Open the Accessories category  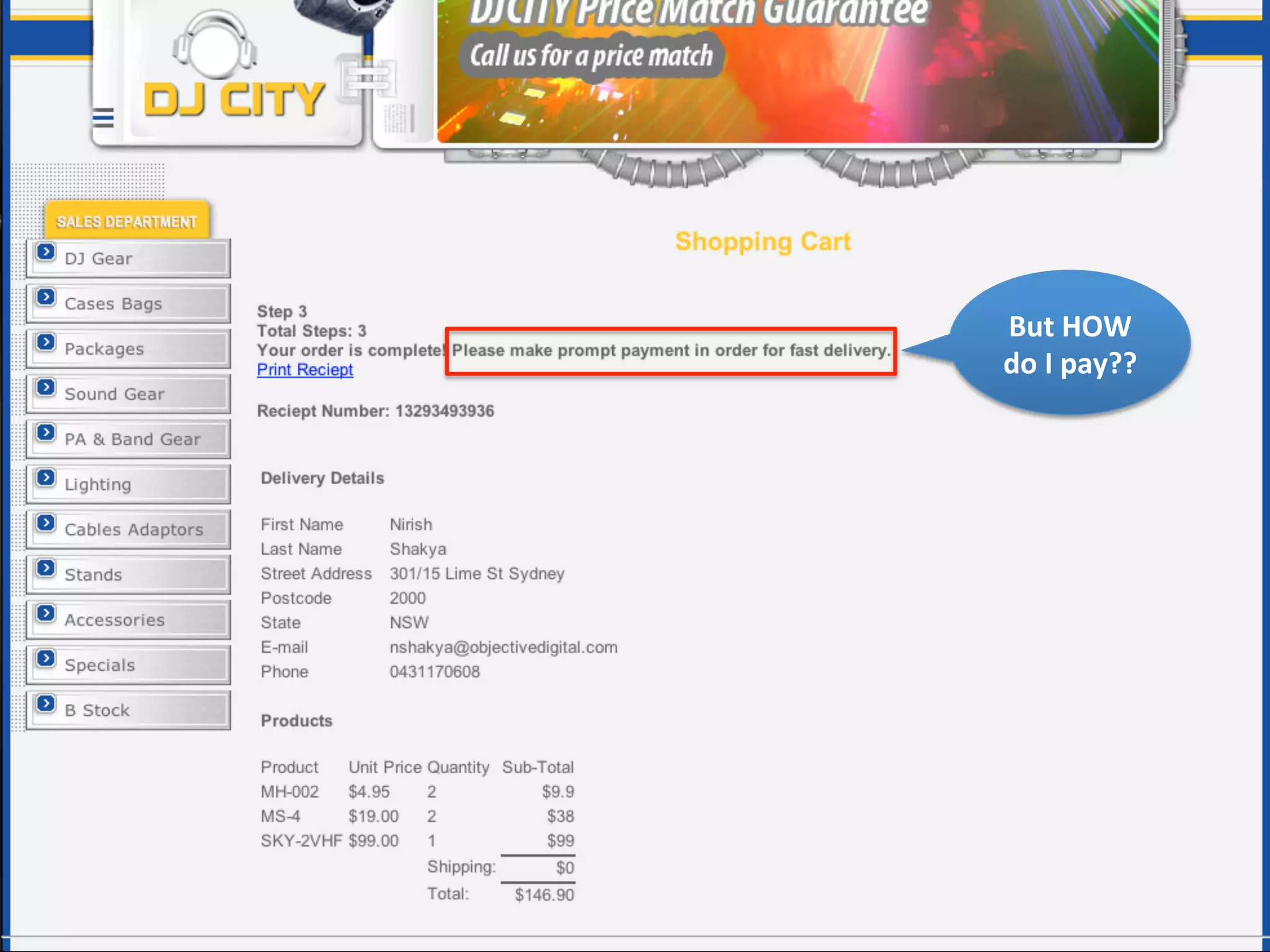coord(115,620)
